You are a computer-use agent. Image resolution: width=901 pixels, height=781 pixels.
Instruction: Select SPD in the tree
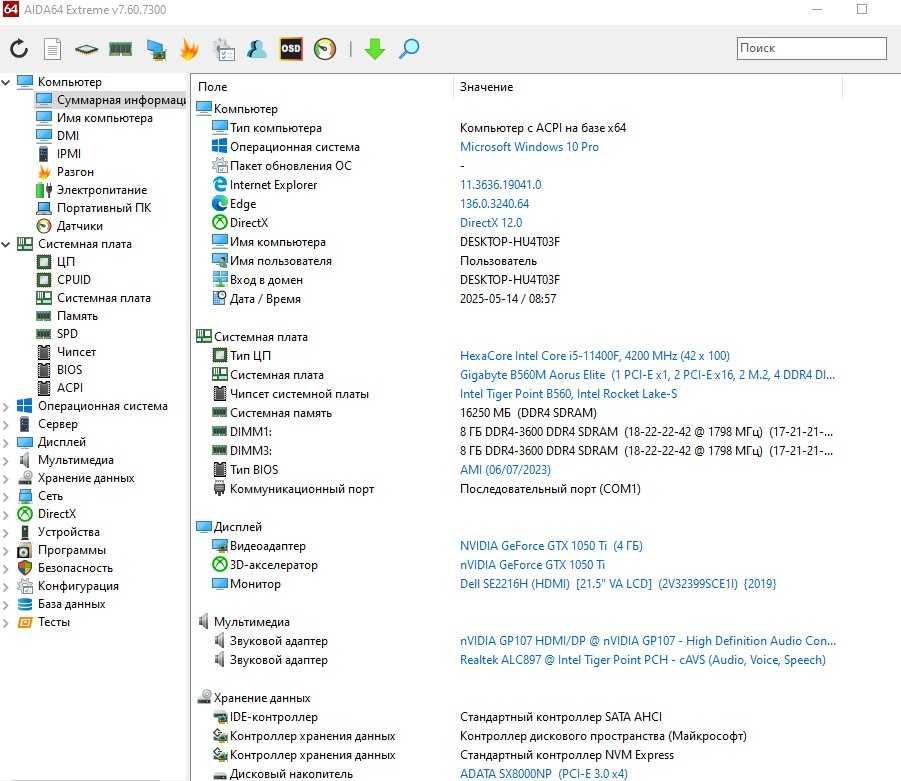point(67,333)
